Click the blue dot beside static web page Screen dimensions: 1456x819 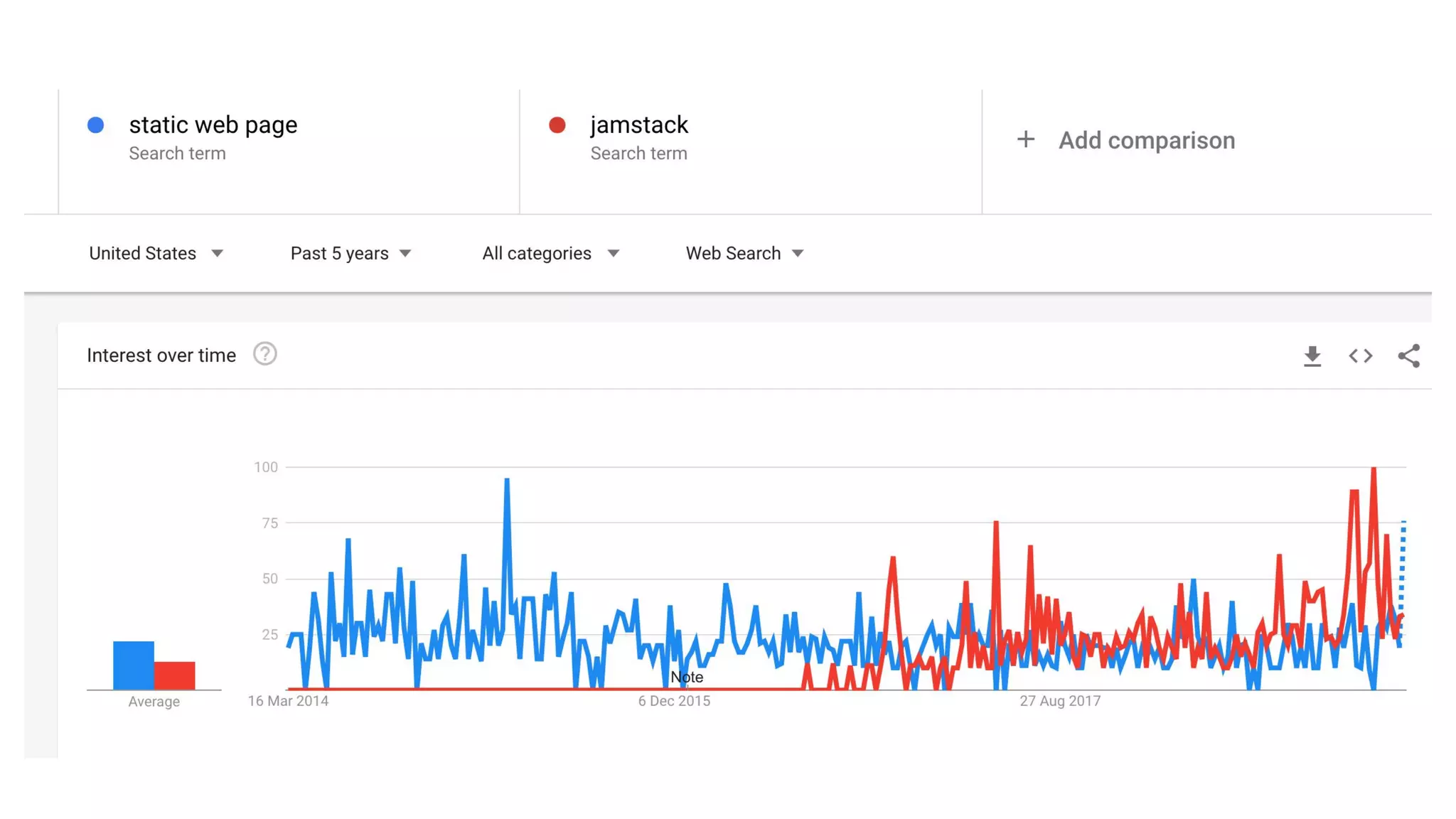tap(96, 125)
